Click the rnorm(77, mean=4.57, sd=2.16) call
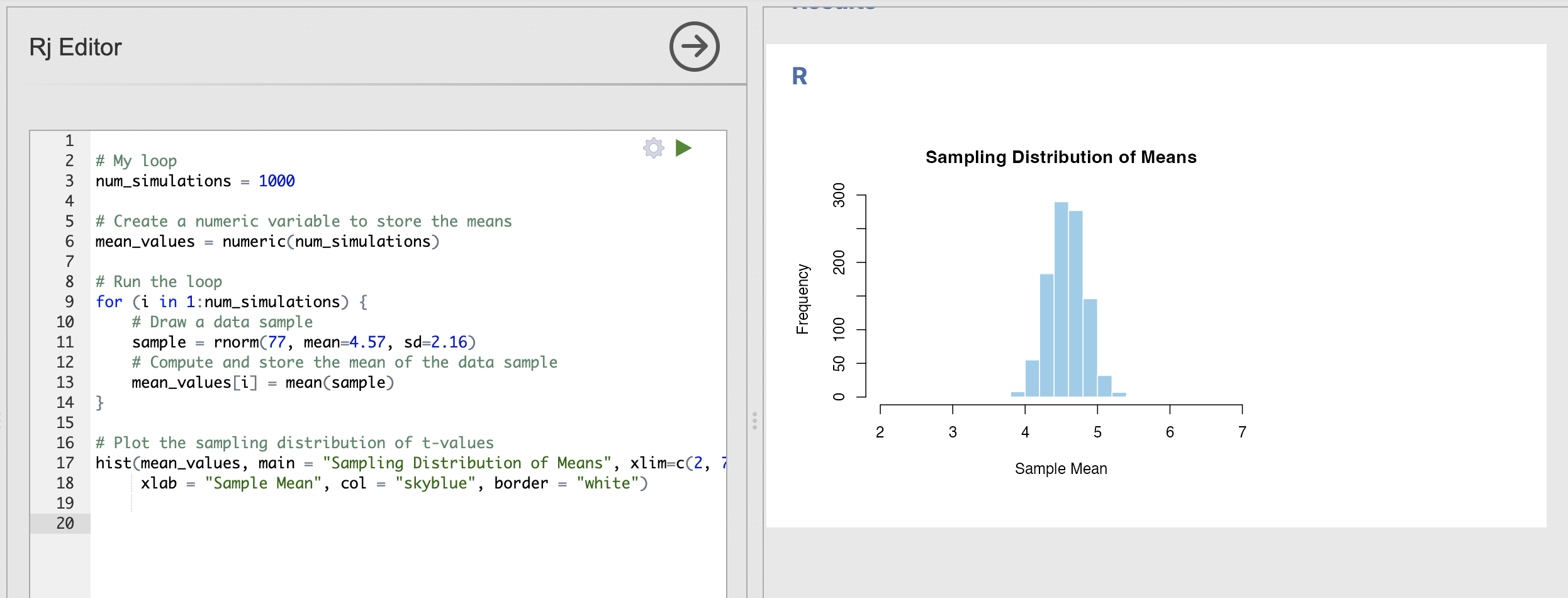 [345, 342]
